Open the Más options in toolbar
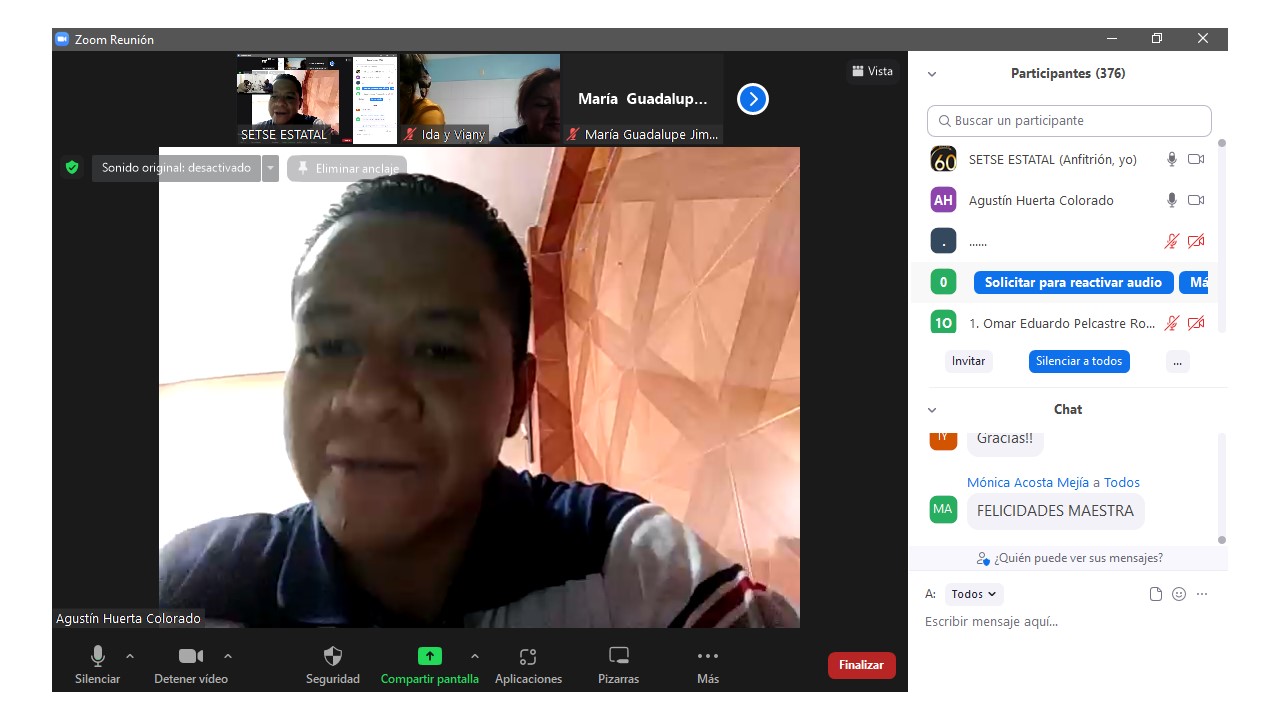The height and width of the screenshot is (720, 1280). pos(708,666)
